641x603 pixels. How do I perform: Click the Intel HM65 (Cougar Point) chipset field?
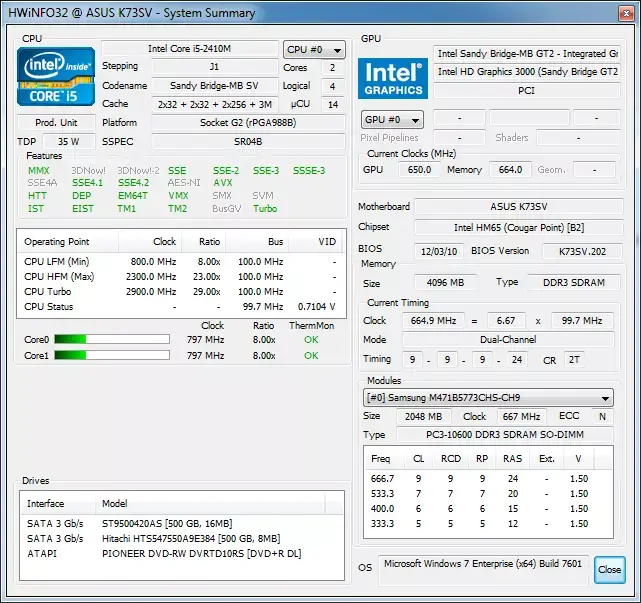[x=519, y=228]
